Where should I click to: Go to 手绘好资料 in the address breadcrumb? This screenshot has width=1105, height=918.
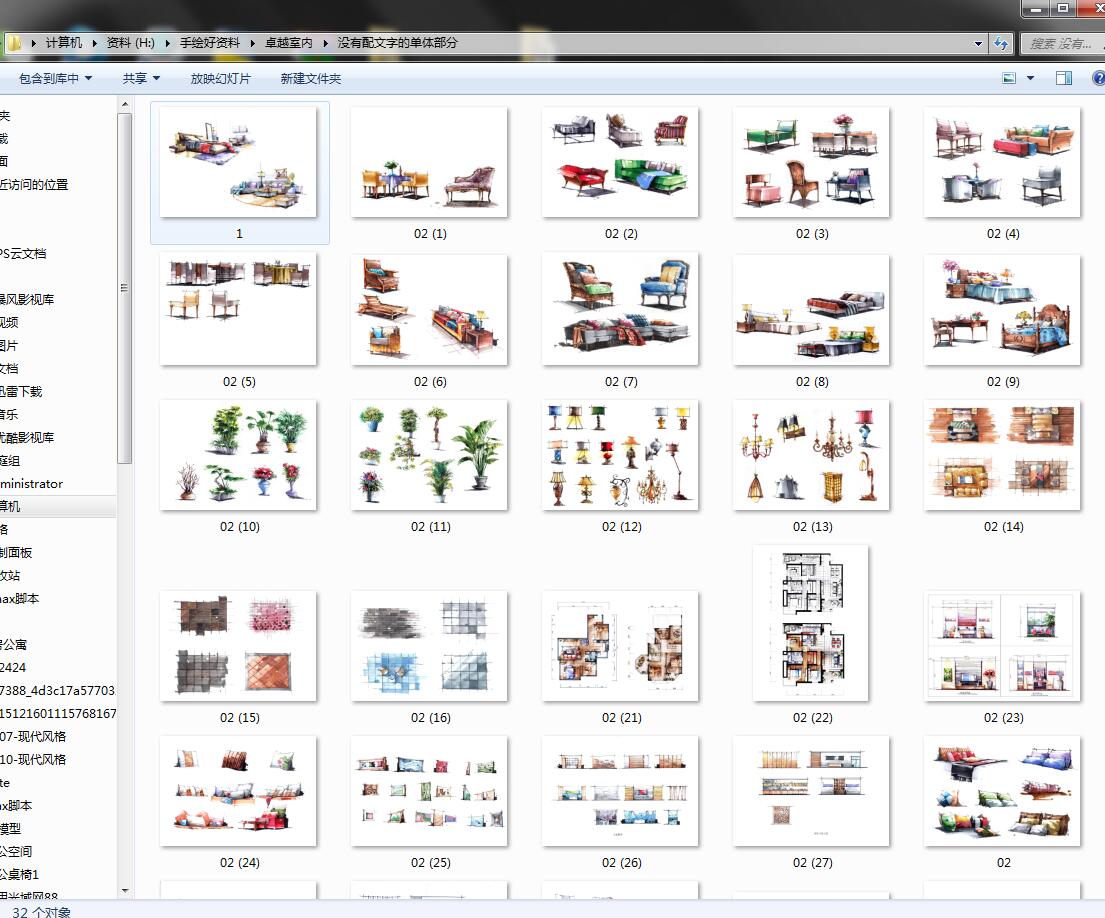210,43
